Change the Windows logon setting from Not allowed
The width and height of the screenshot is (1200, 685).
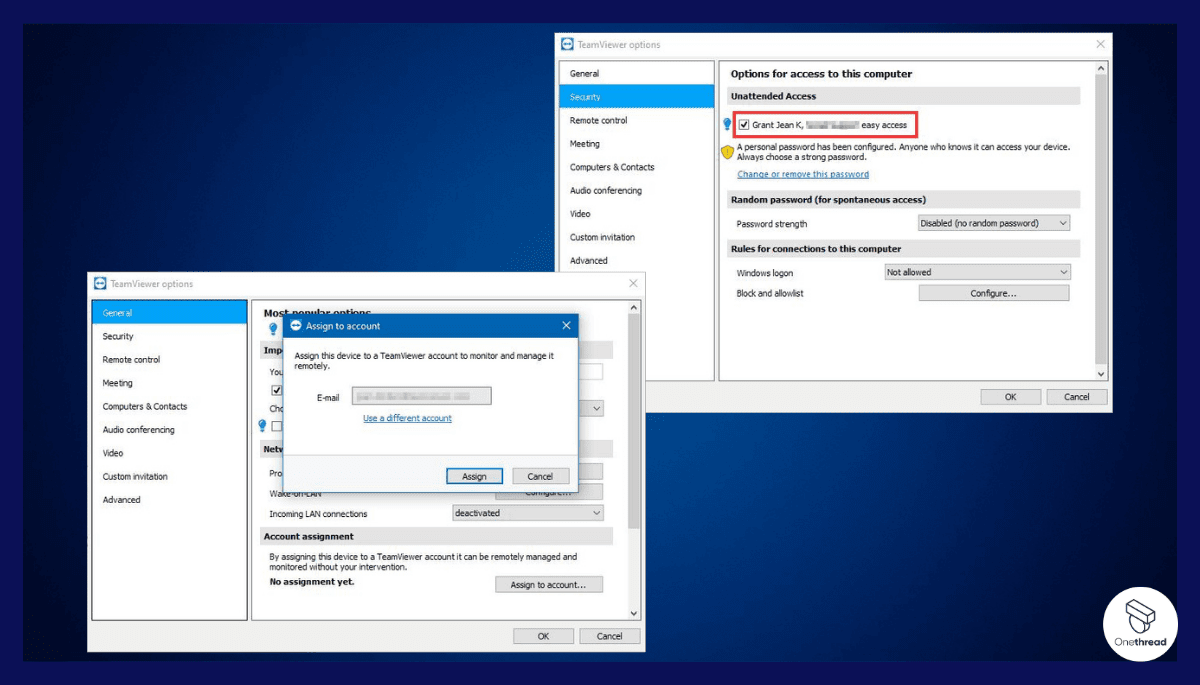(977, 271)
